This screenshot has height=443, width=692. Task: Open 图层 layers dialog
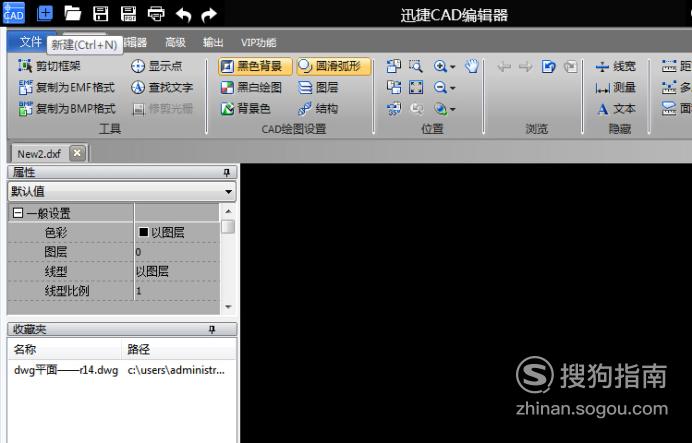[318, 87]
